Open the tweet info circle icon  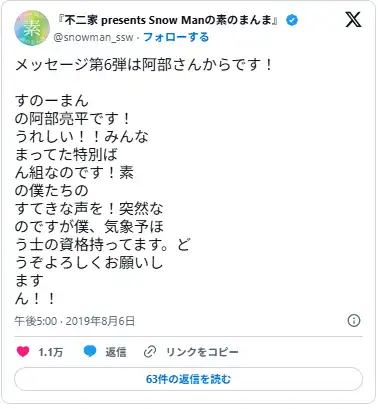click(354, 321)
